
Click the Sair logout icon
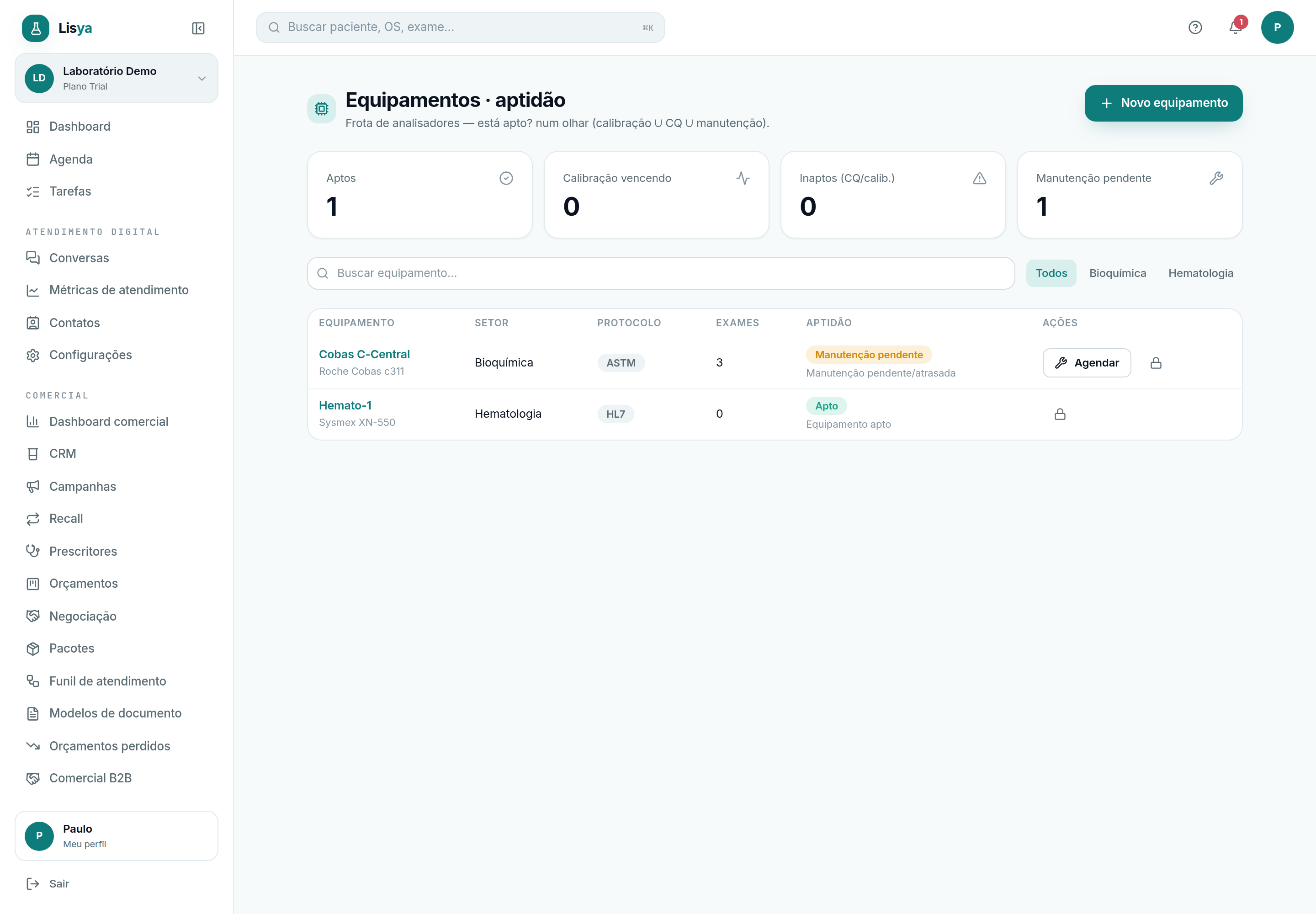32,884
